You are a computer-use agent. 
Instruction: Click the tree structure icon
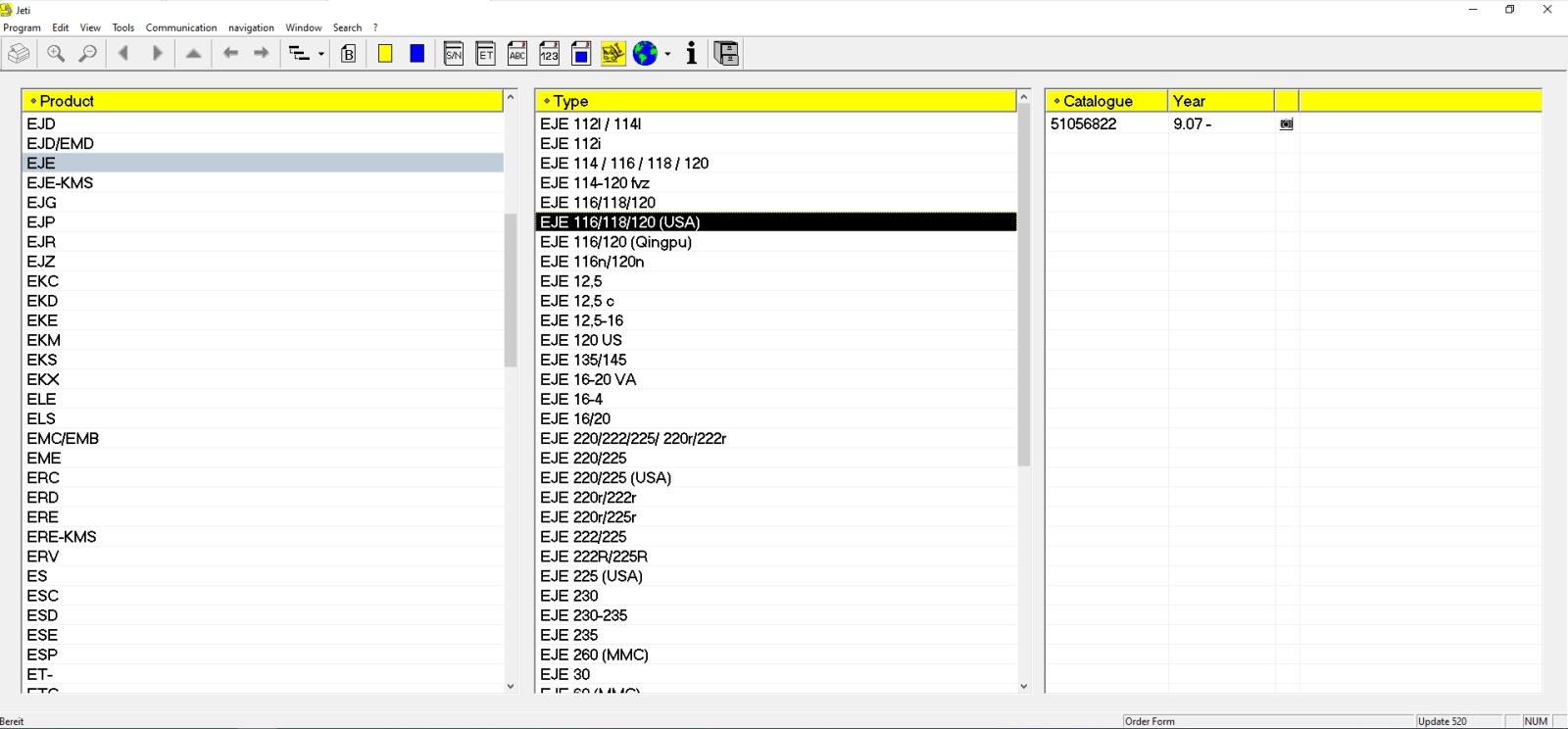[x=300, y=54]
